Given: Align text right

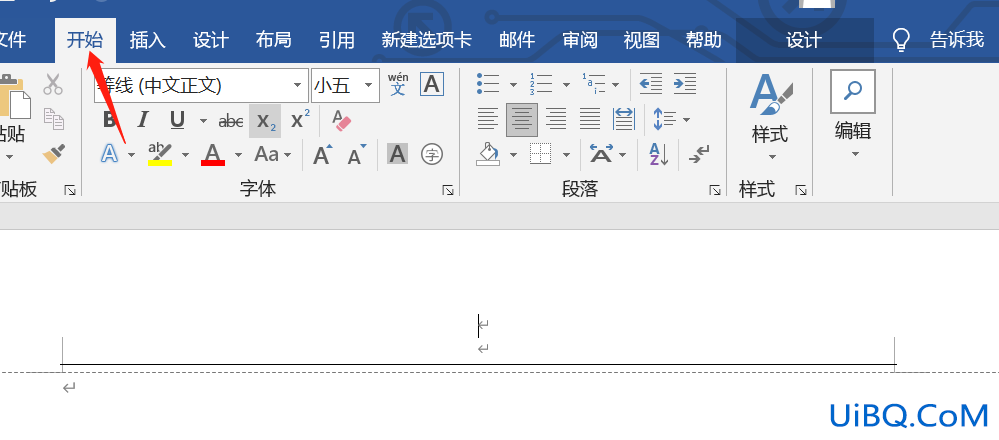Looking at the screenshot, I should [x=556, y=118].
